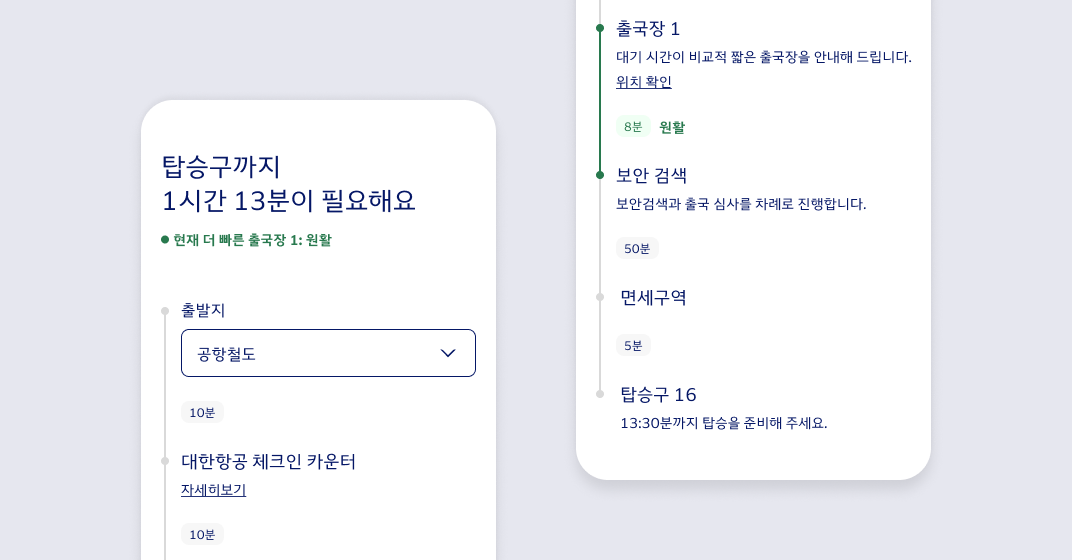Click the 탑승구 16 heading

click(658, 395)
